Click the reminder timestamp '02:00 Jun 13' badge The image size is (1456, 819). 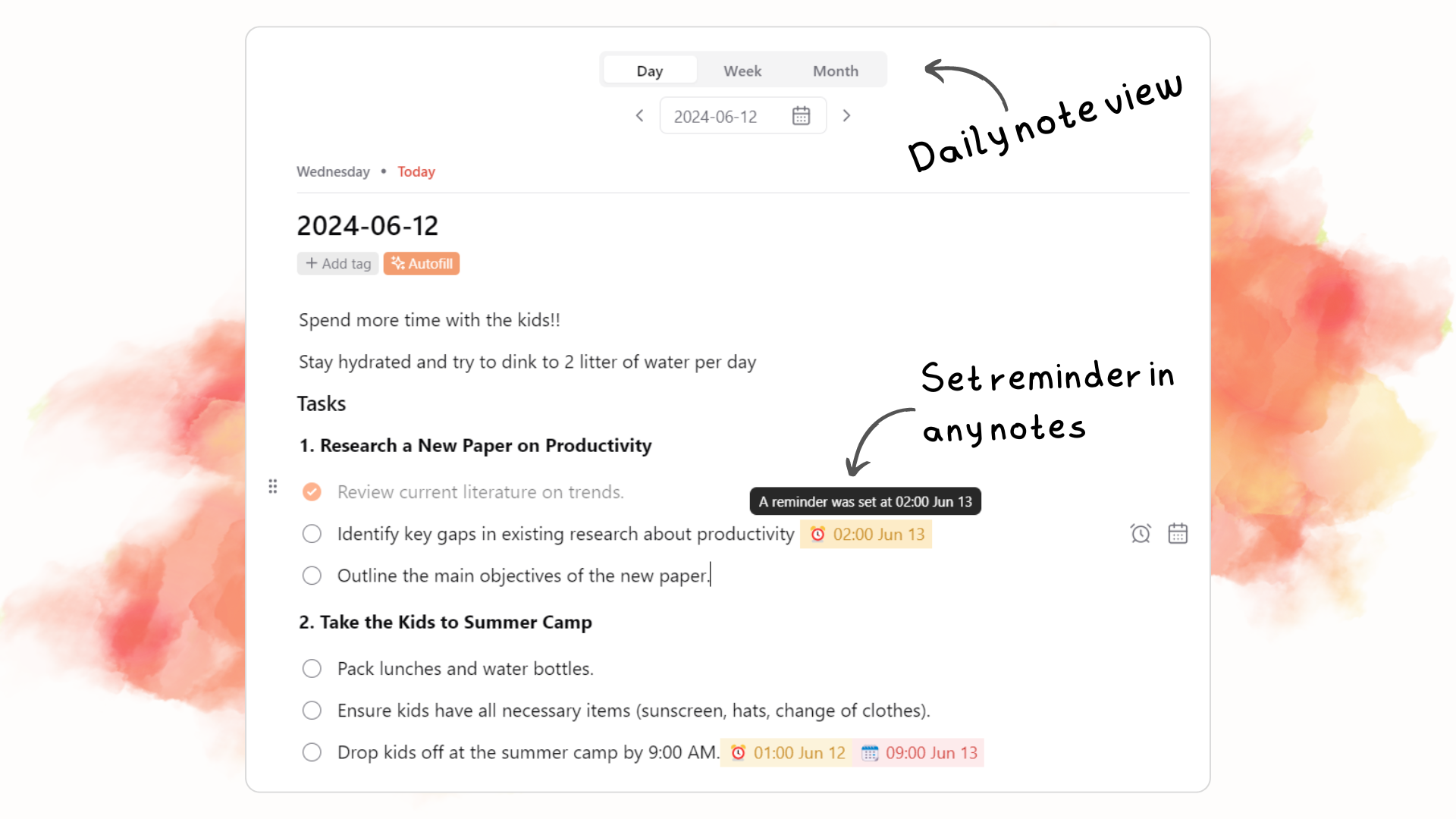coord(866,534)
